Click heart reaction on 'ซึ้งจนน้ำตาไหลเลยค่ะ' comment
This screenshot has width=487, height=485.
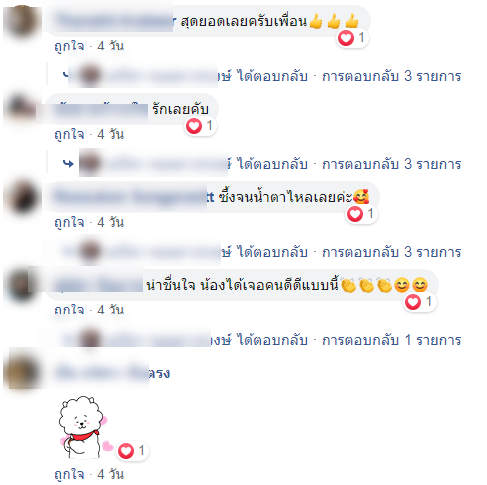(x=355, y=214)
